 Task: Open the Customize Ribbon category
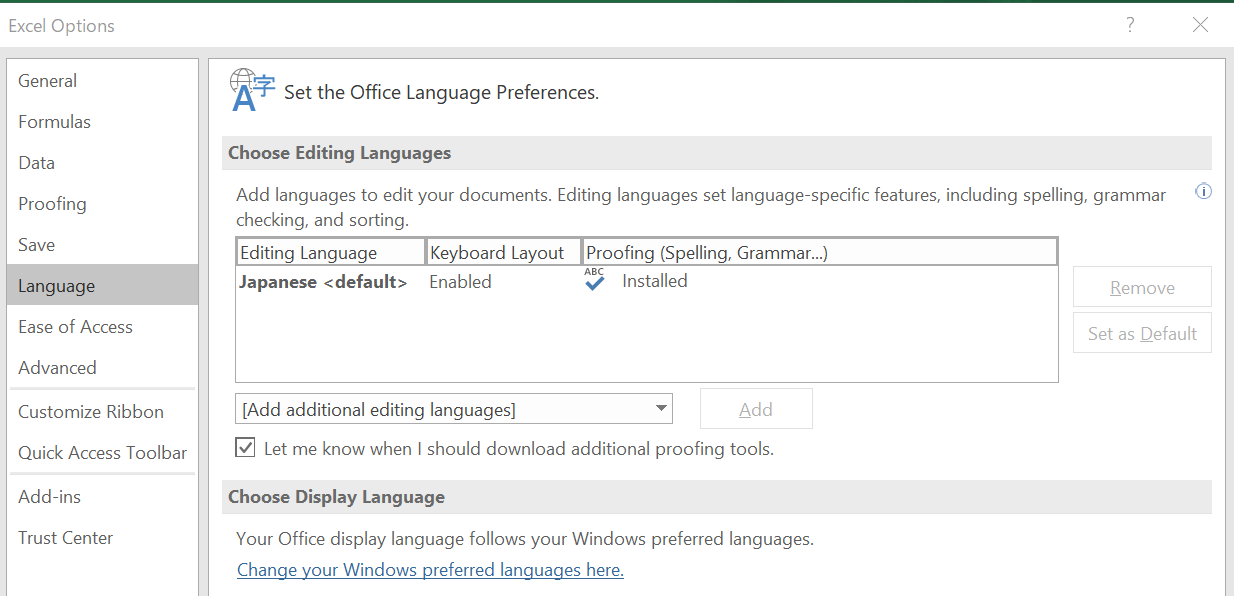[x=91, y=412]
